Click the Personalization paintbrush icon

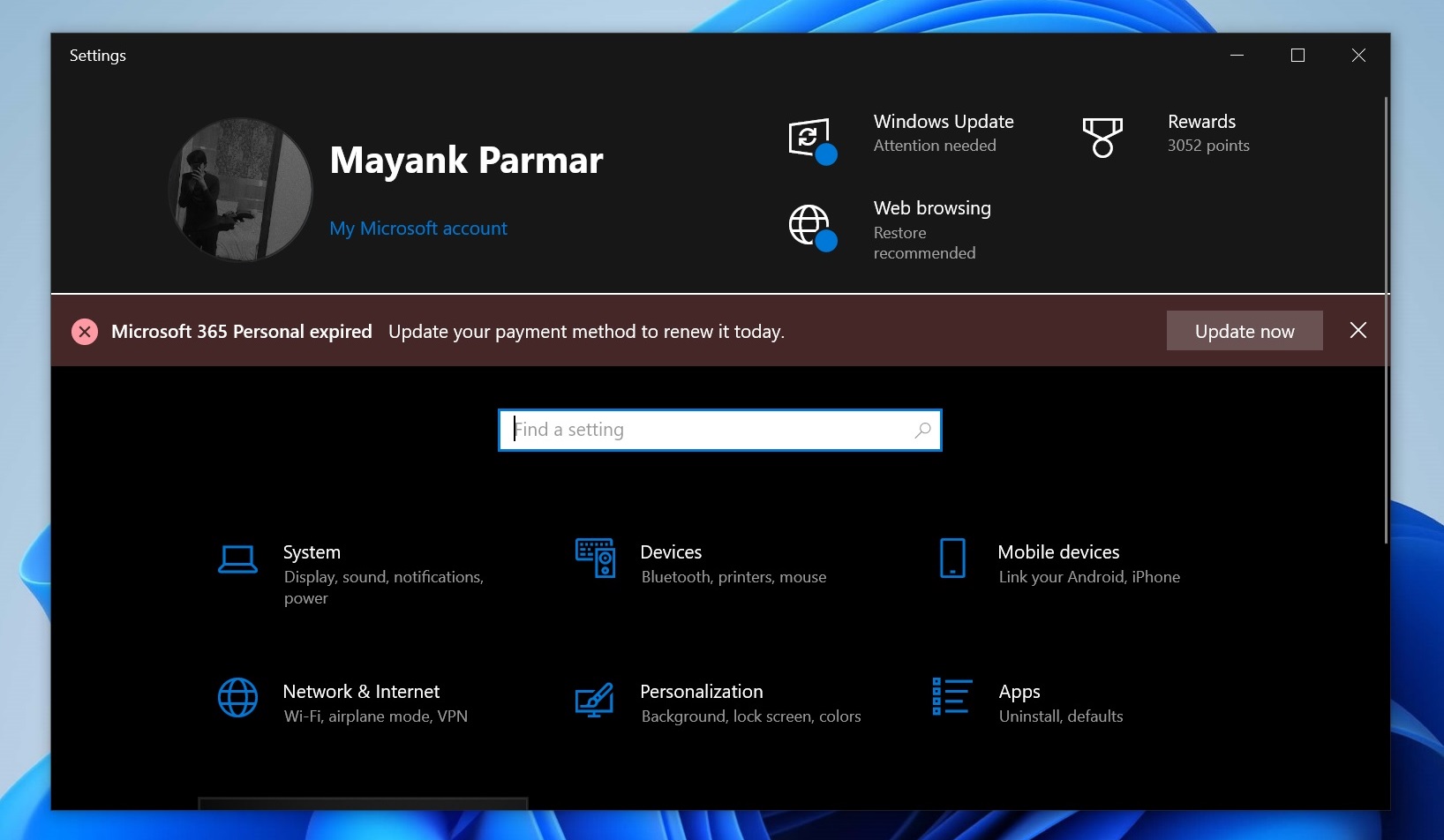click(x=595, y=700)
